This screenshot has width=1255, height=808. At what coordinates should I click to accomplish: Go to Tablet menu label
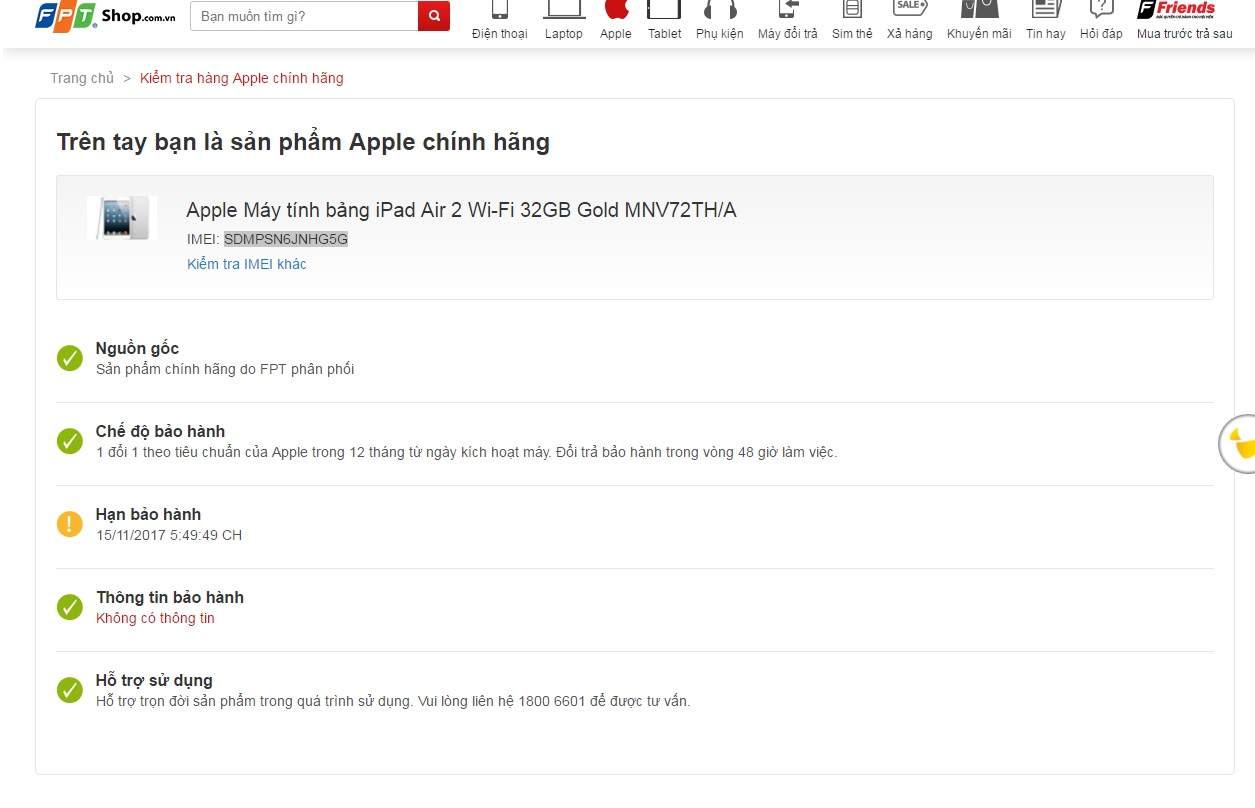664,34
